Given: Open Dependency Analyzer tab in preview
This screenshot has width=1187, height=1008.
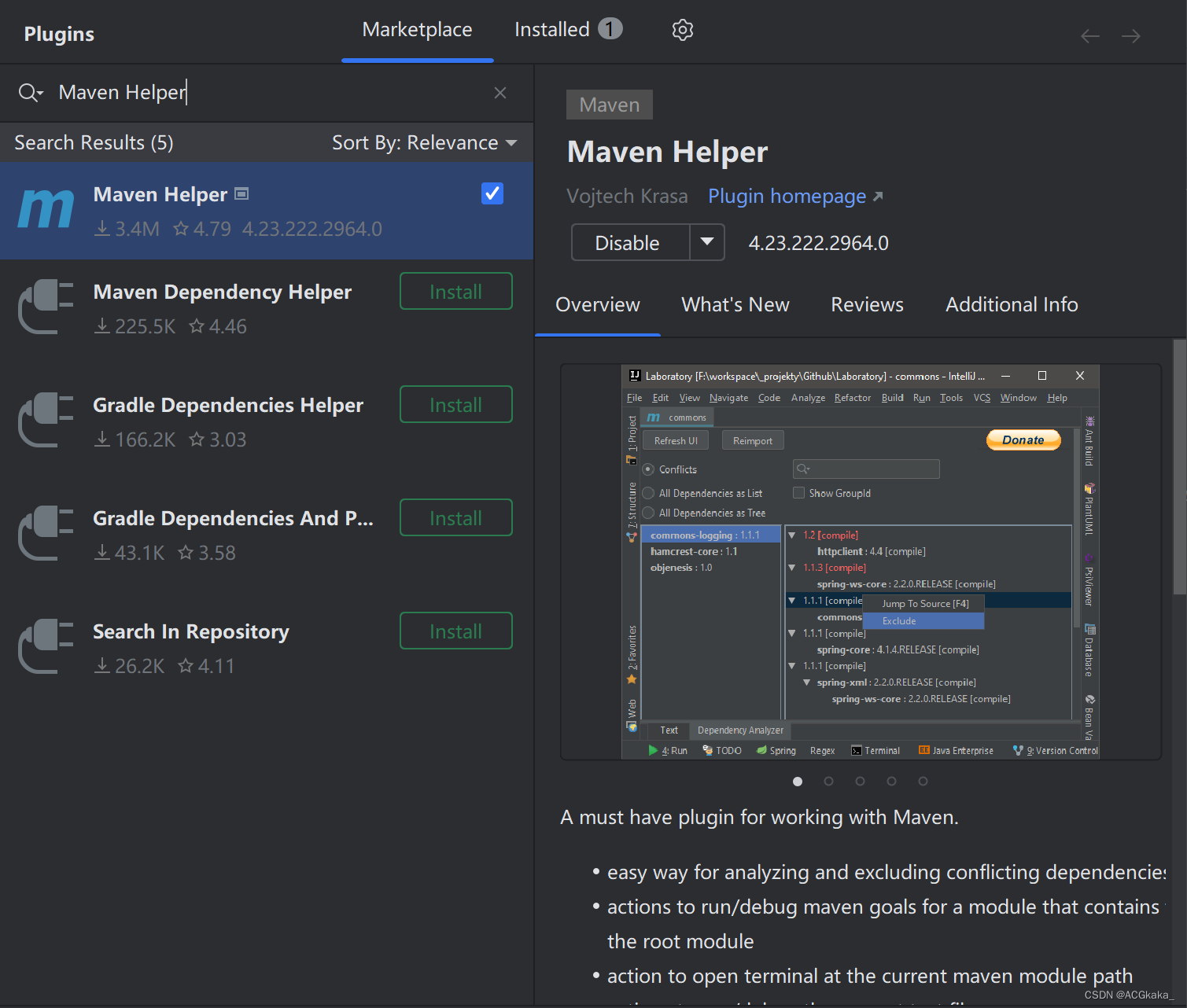Looking at the screenshot, I should pyautogui.click(x=740, y=730).
